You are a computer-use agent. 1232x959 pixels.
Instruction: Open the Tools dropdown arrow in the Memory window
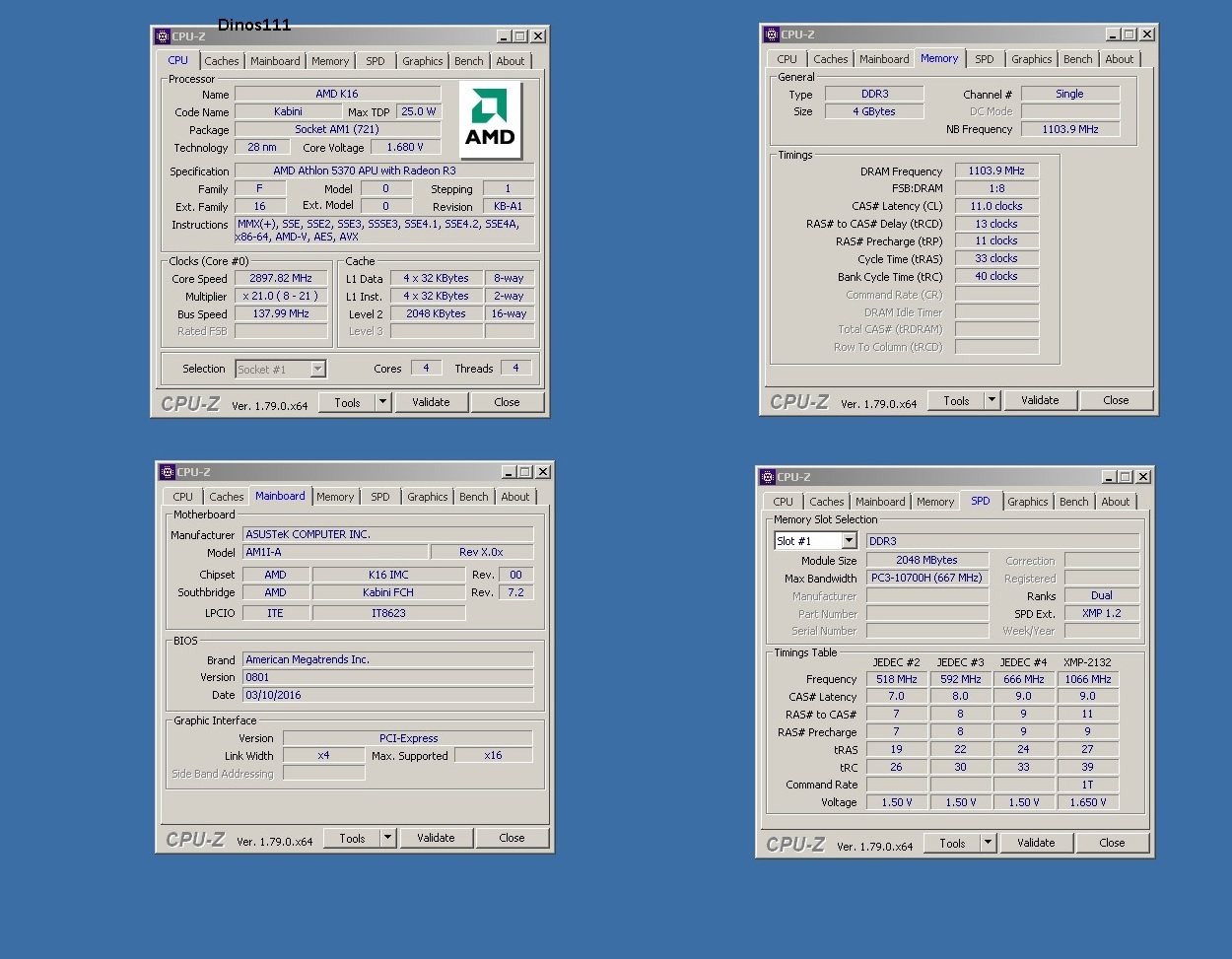tap(992, 400)
